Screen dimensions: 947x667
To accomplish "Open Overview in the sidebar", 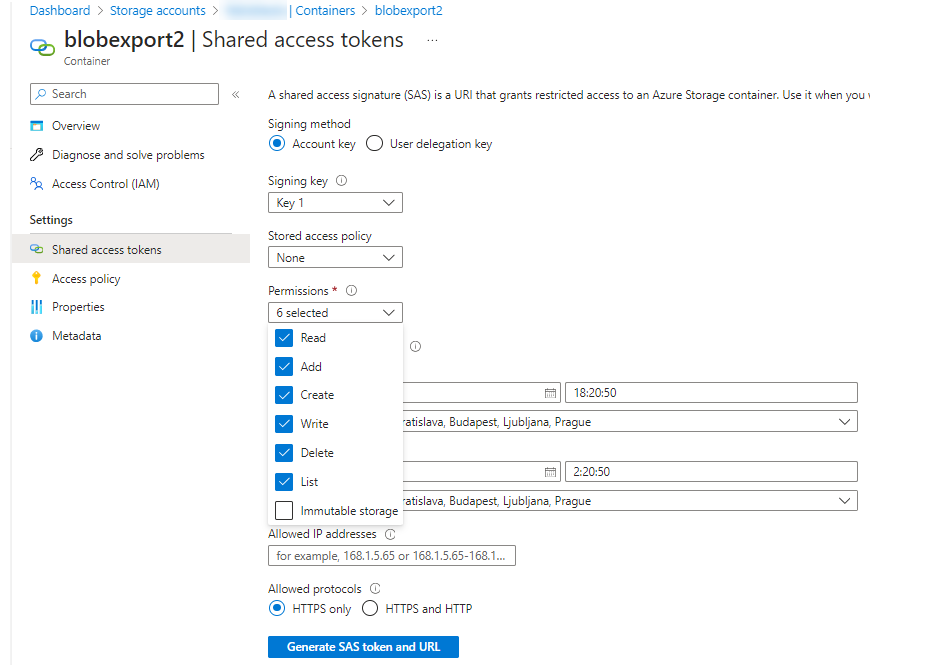I will point(76,126).
